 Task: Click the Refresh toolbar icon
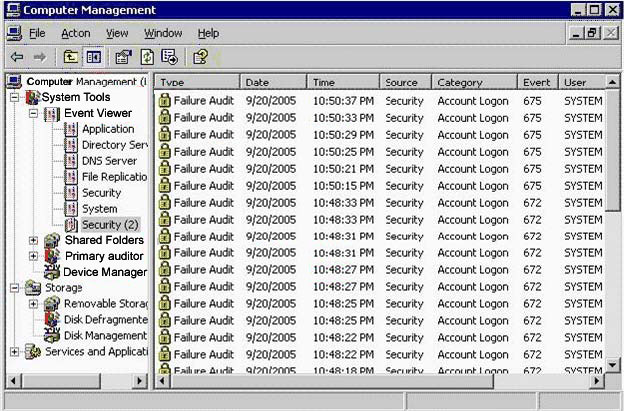click(147, 57)
